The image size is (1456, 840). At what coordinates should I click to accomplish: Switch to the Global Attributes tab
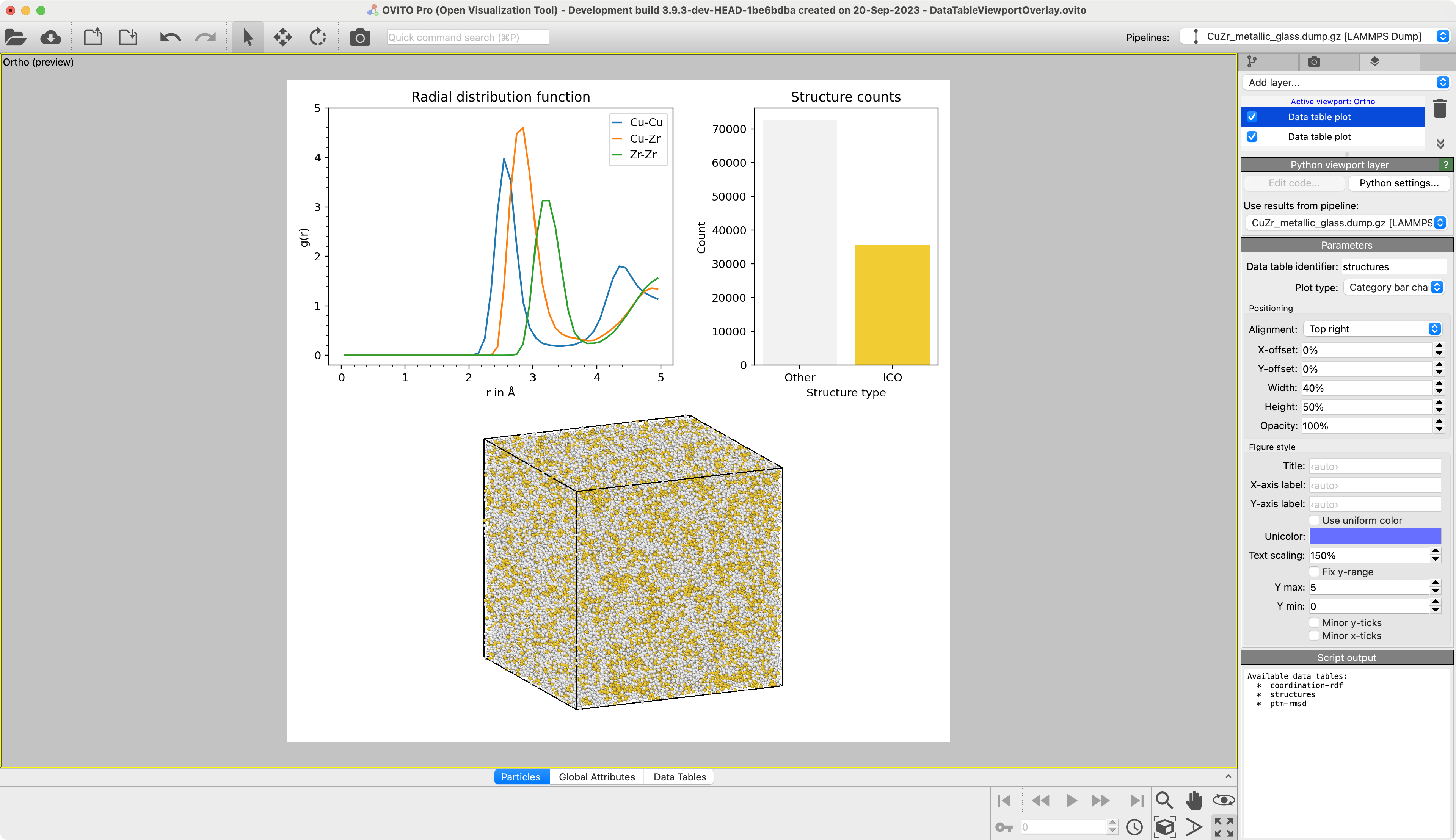596,777
